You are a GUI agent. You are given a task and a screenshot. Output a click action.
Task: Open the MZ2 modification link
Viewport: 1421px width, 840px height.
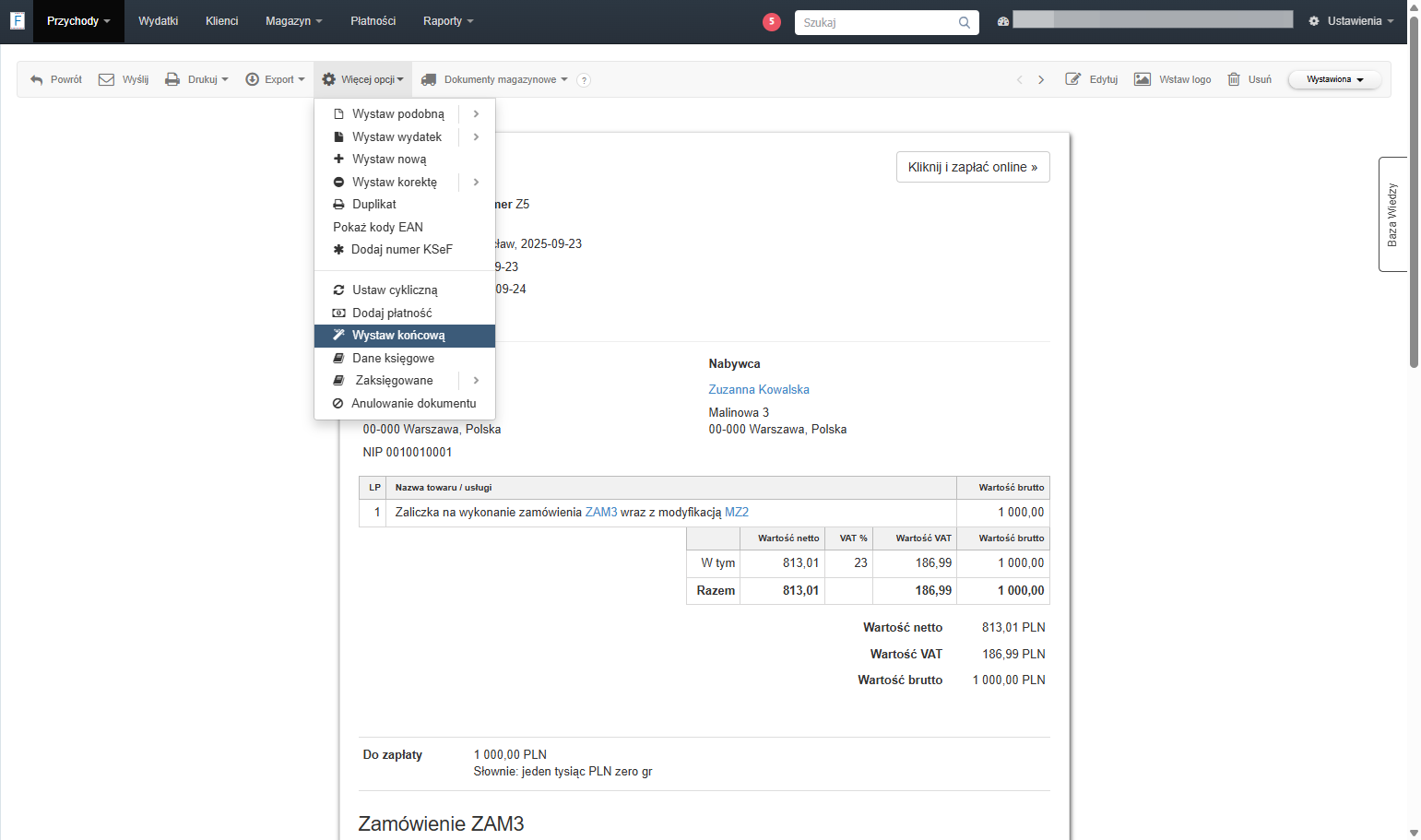tap(737, 513)
